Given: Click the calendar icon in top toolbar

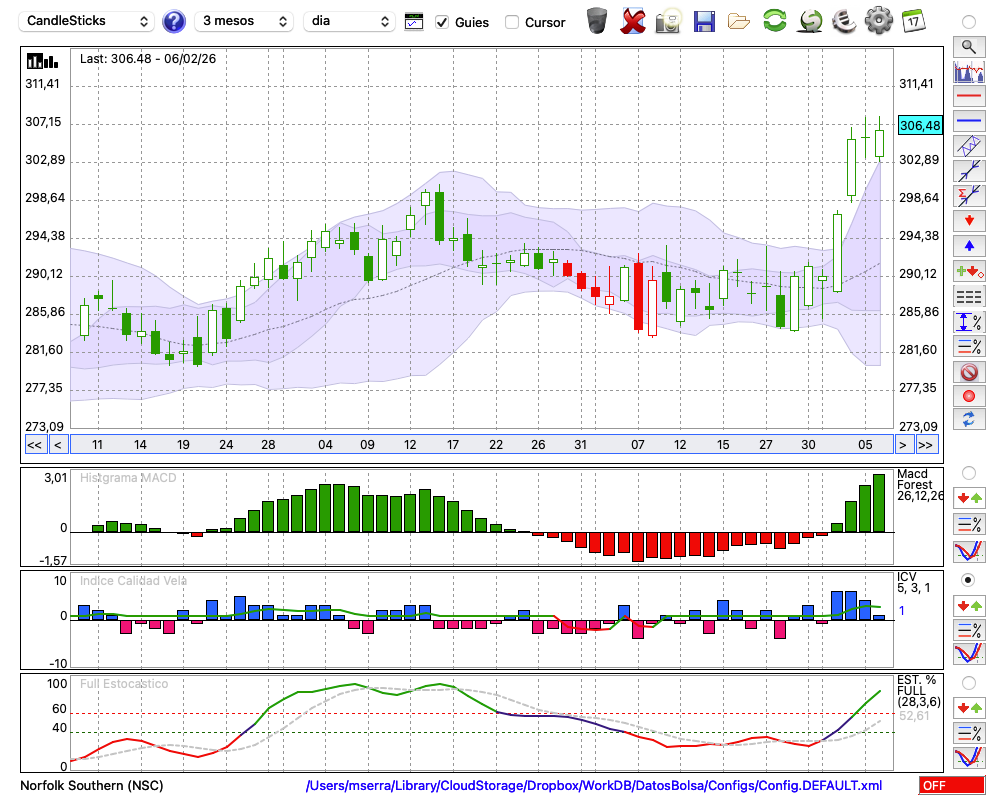Looking at the screenshot, I should pyautogui.click(x=912, y=21).
